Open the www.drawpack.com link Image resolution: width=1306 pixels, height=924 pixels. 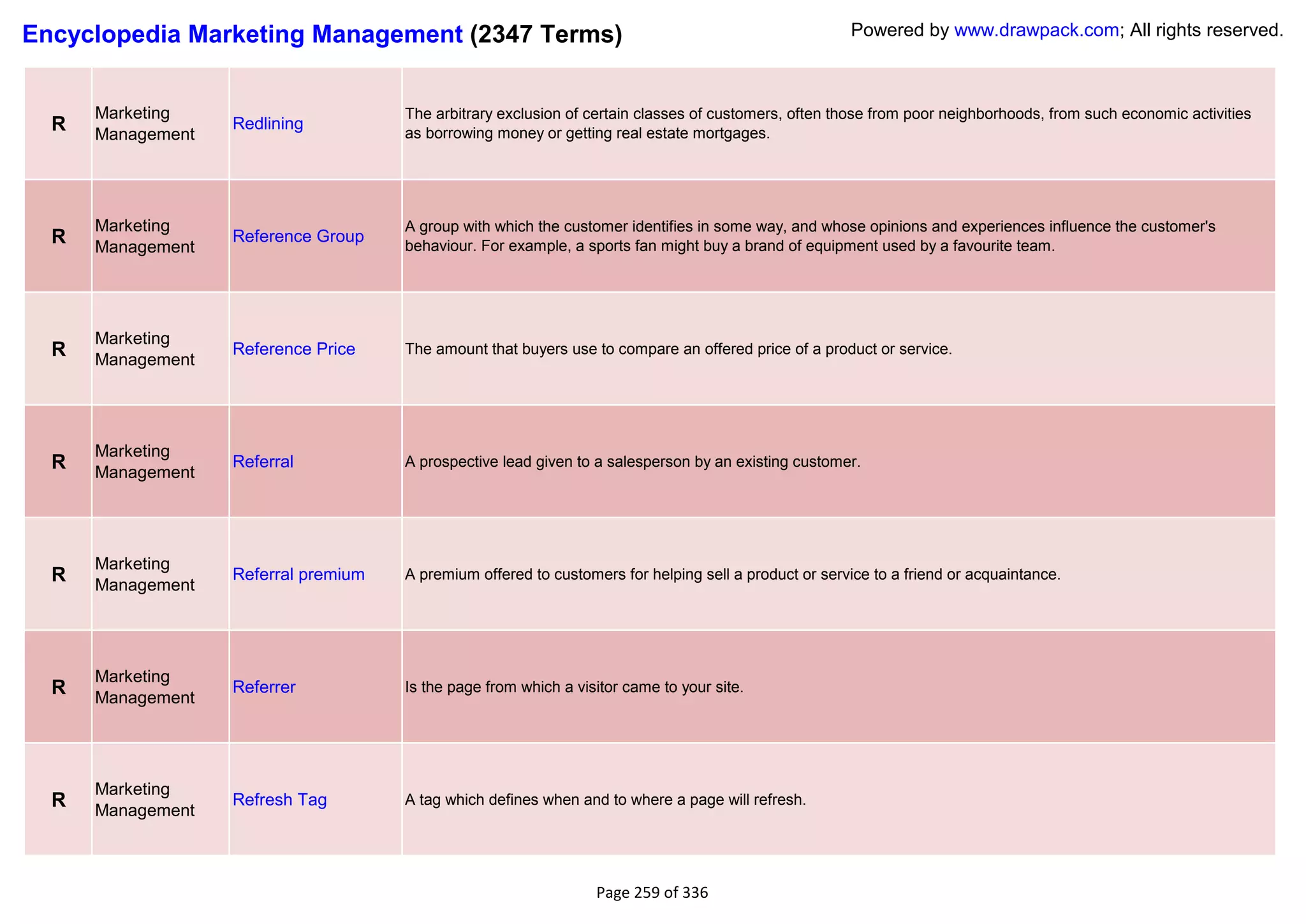pos(1036,30)
